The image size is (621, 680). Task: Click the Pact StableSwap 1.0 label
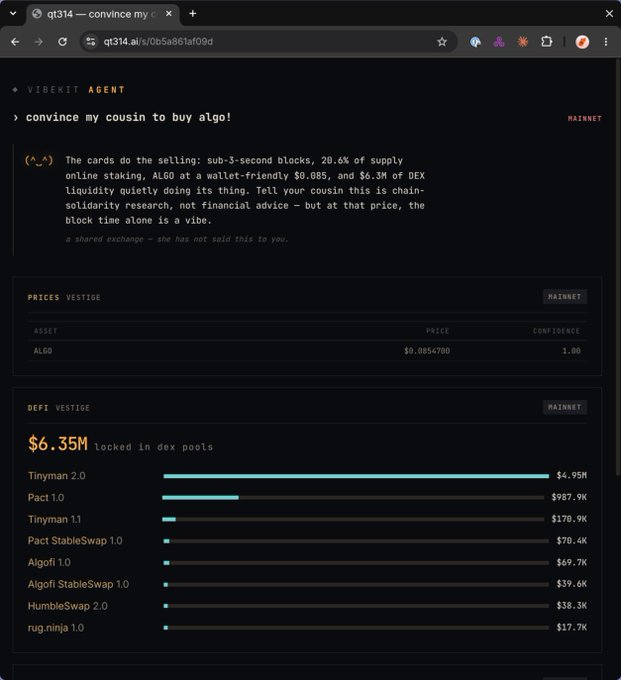[x=75, y=541]
